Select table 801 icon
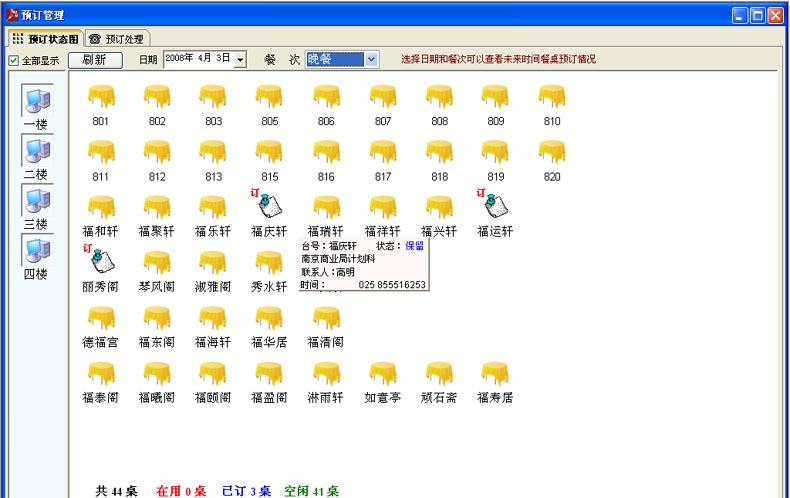 [100, 98]
